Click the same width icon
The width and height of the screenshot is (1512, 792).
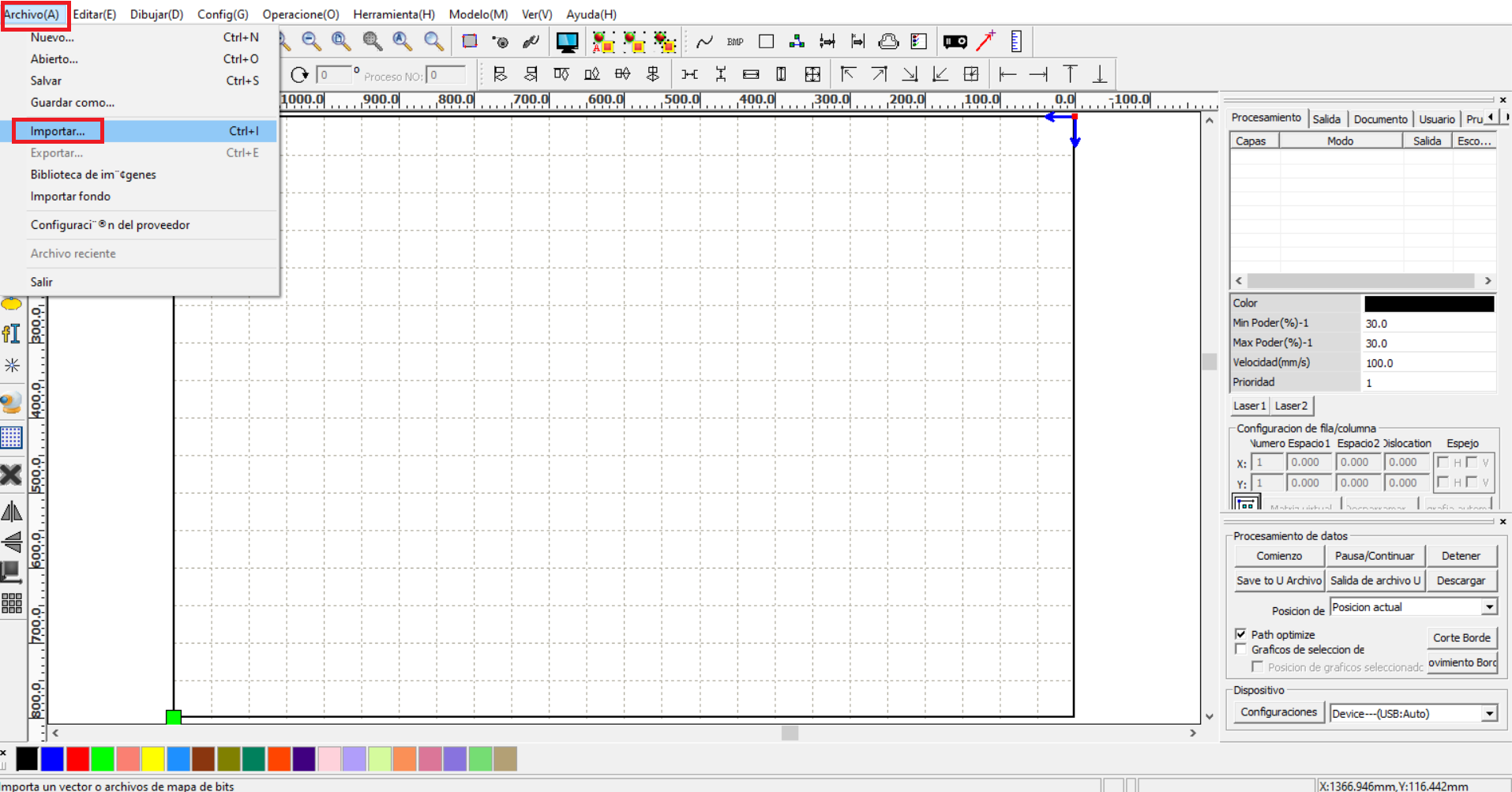(x=751, y=74)
